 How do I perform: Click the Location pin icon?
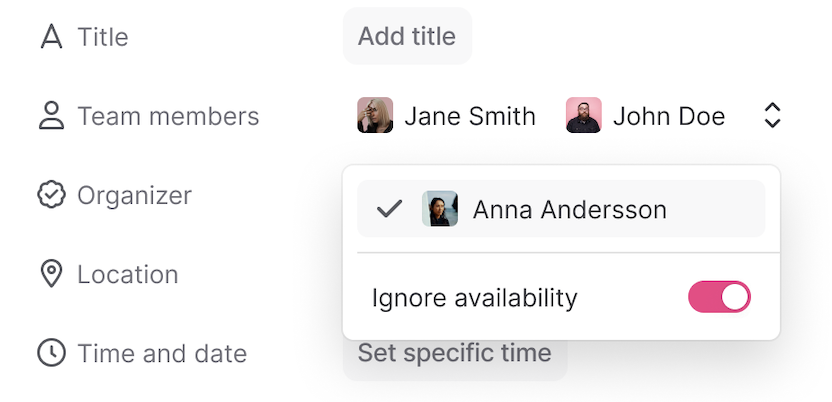click(50, 274)
